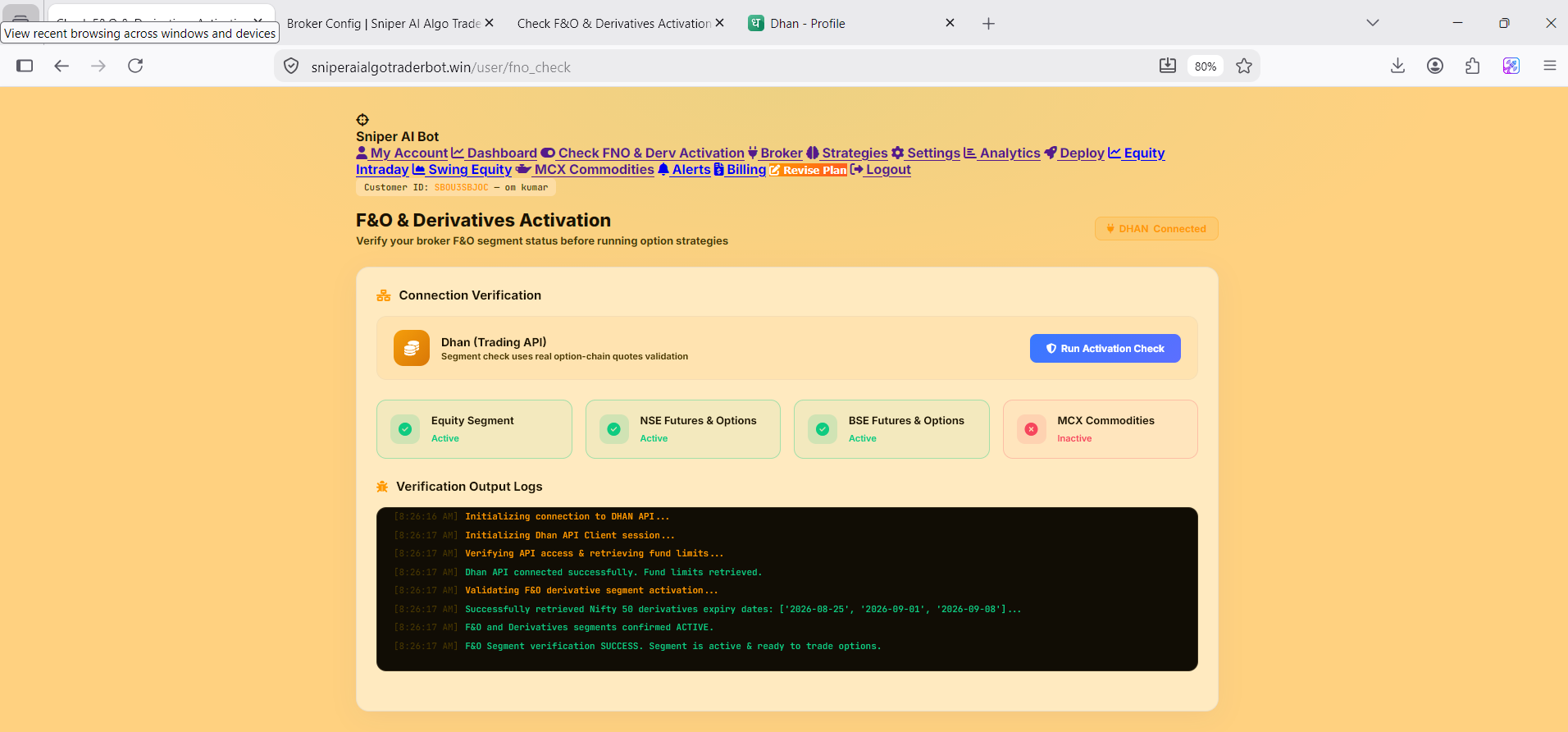Click the Dhan coins stack icon
The height and width of the screenshot is (732, 1568).
[x=412, y=348]
